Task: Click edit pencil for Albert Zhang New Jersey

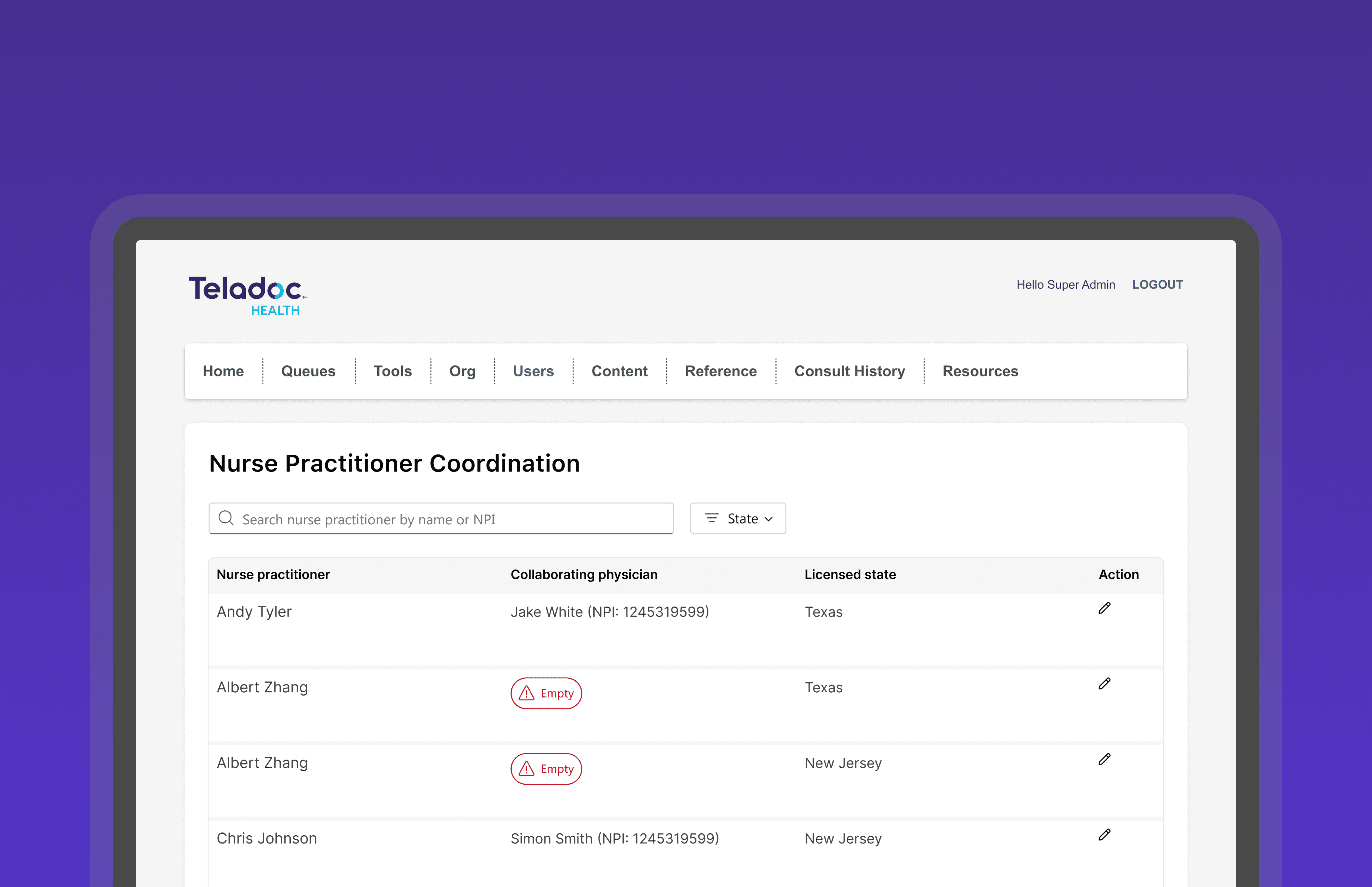Action: click(1104, 759)
